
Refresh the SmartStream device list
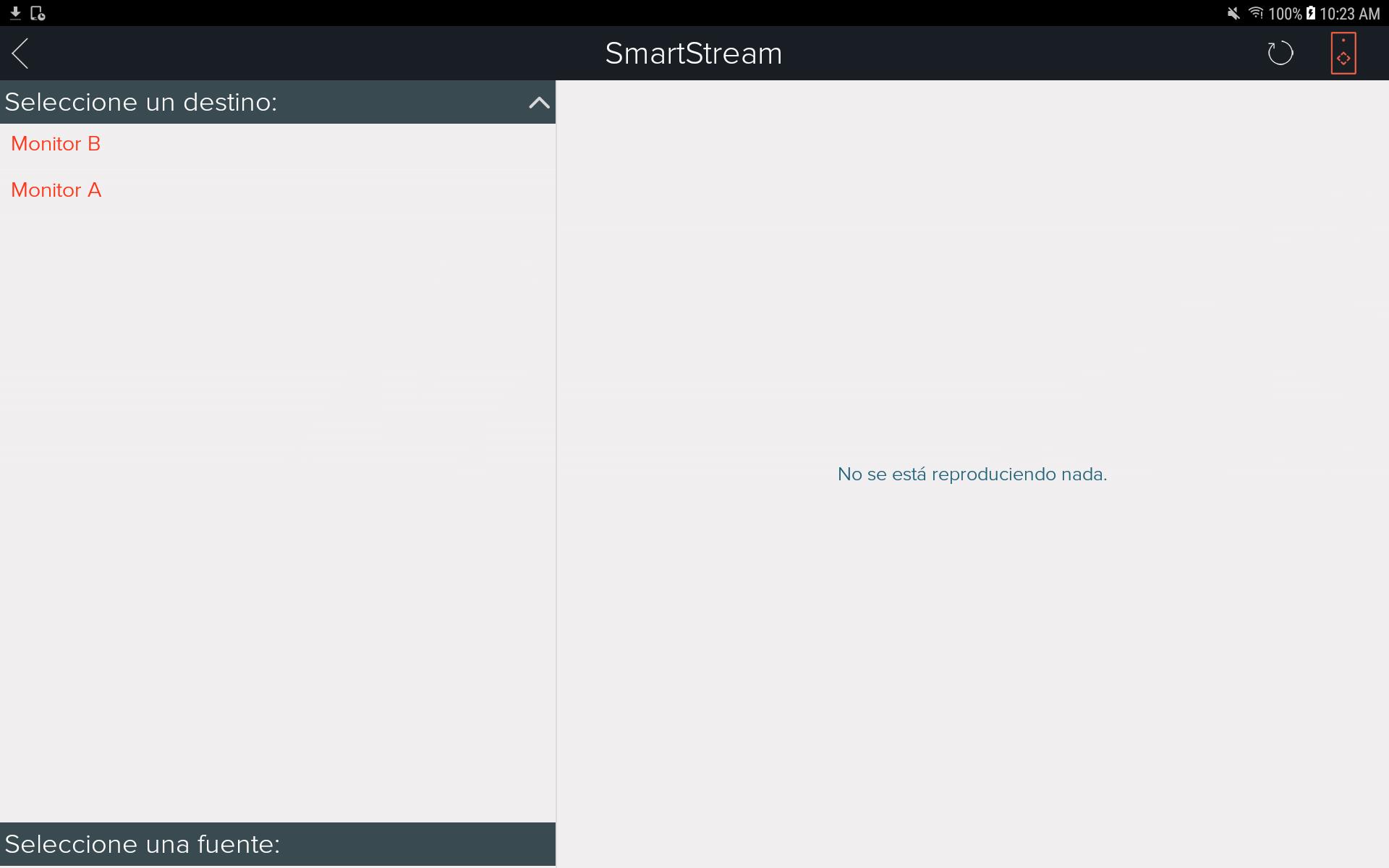pos(1280,54)
